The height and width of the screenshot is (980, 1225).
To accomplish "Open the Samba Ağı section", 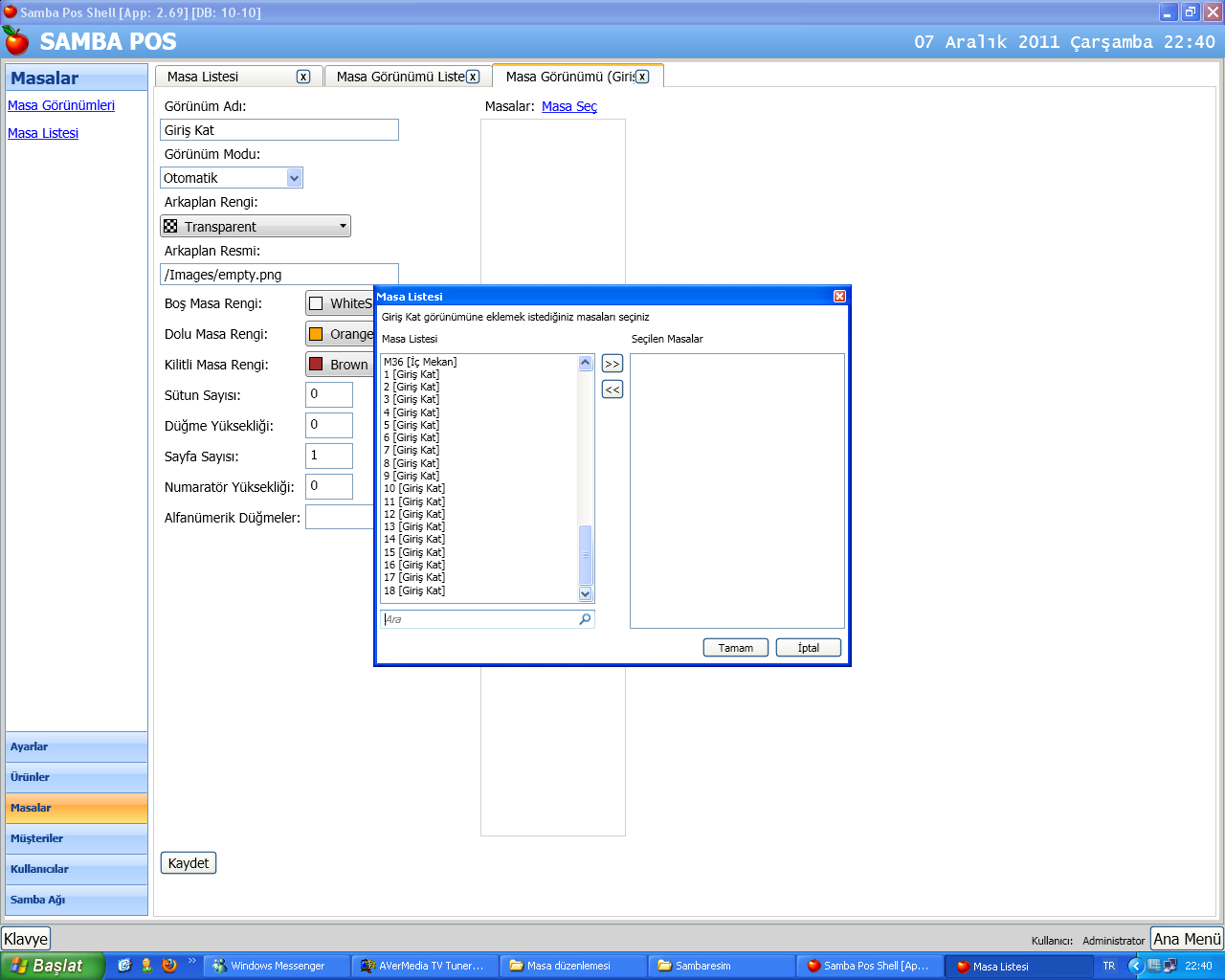I will pyautogui.click(x=77, y=900).
